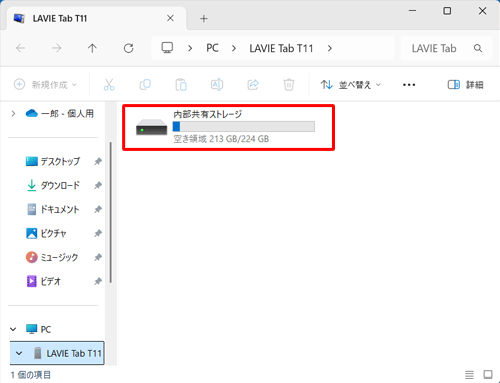Open the See more (…) menu
The width and height of the screenshot is (500, 383).
click(409, 85)
